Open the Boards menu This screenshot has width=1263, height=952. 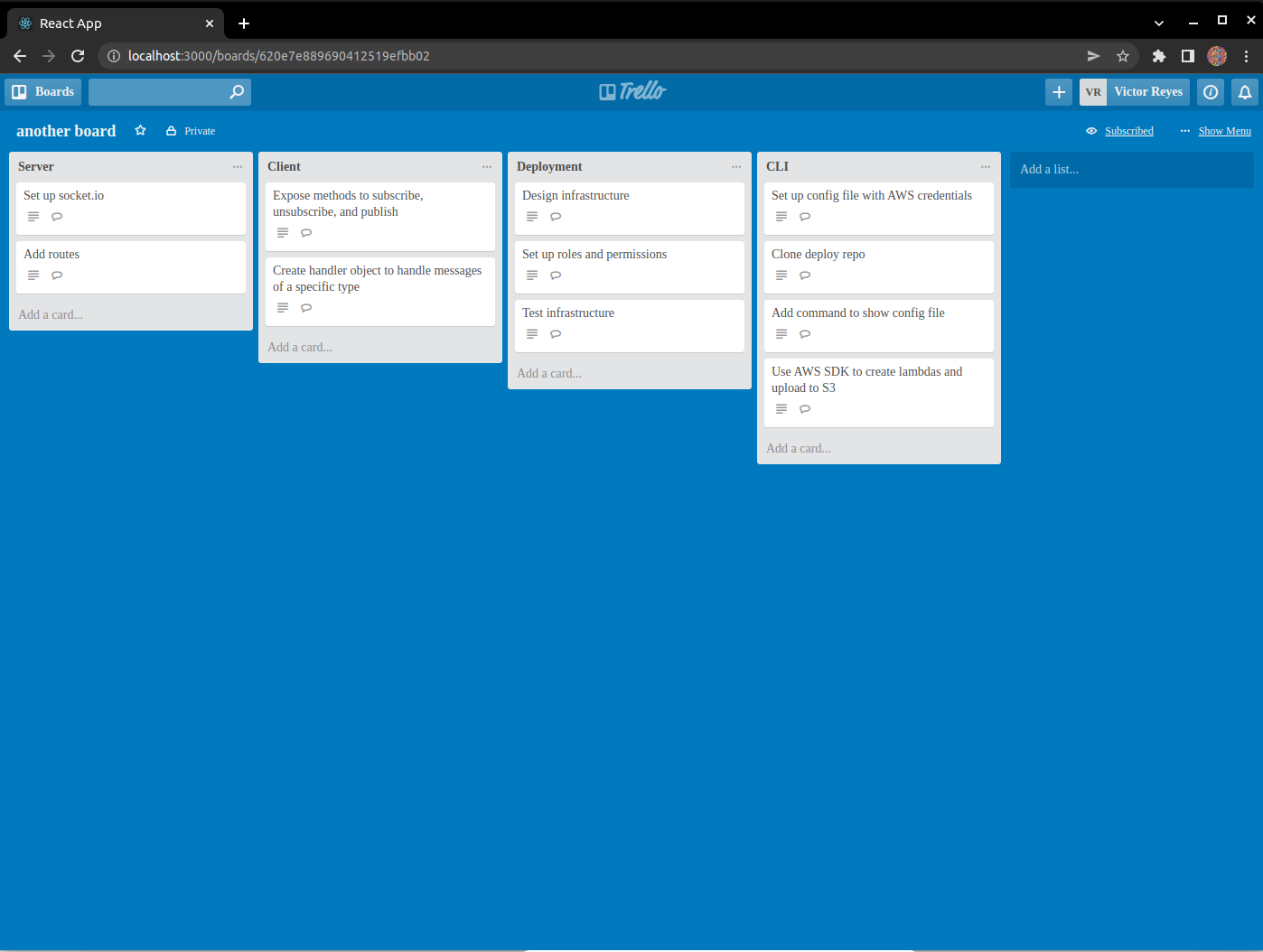[43, 92]
